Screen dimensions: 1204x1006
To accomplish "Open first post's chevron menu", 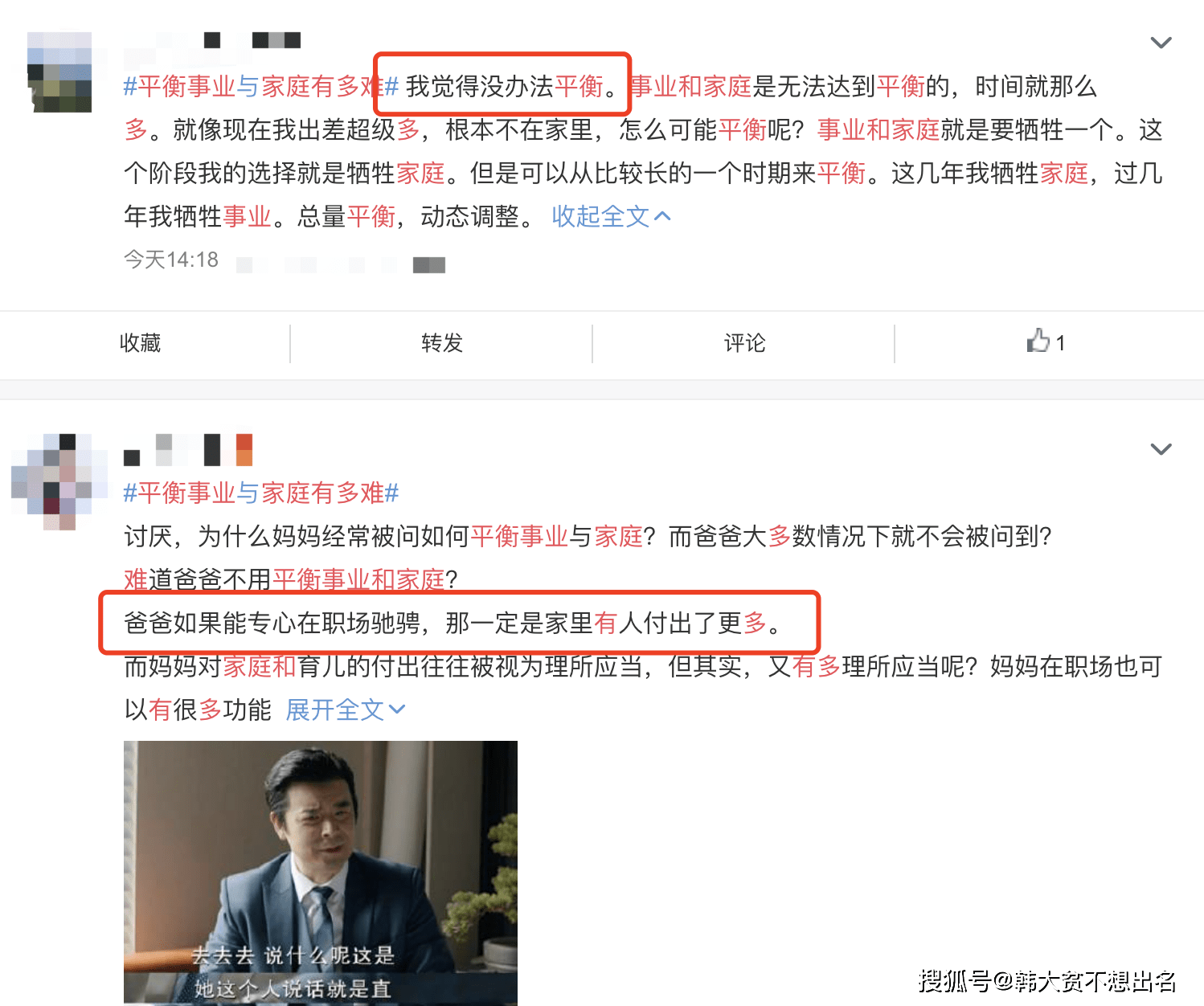I will [1161, 43].
